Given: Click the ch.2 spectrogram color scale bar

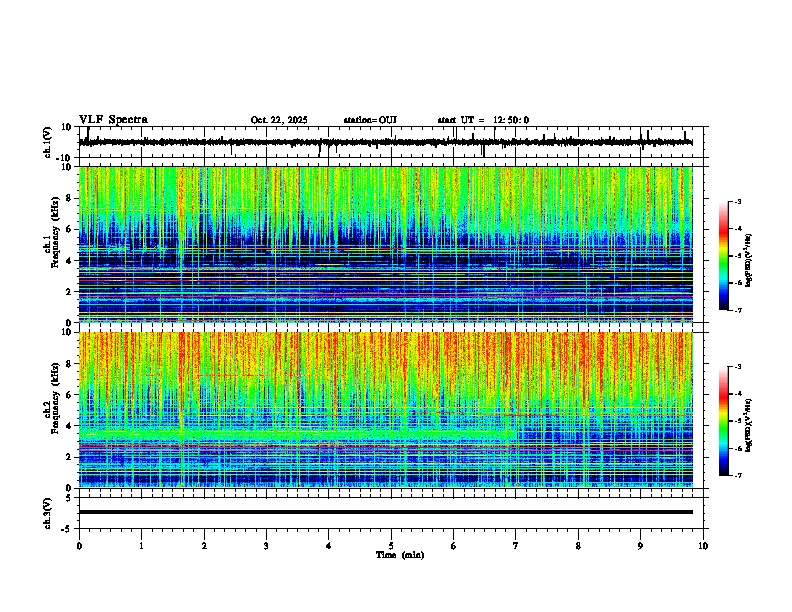Looking at the screenshot, I should (724, 421).
